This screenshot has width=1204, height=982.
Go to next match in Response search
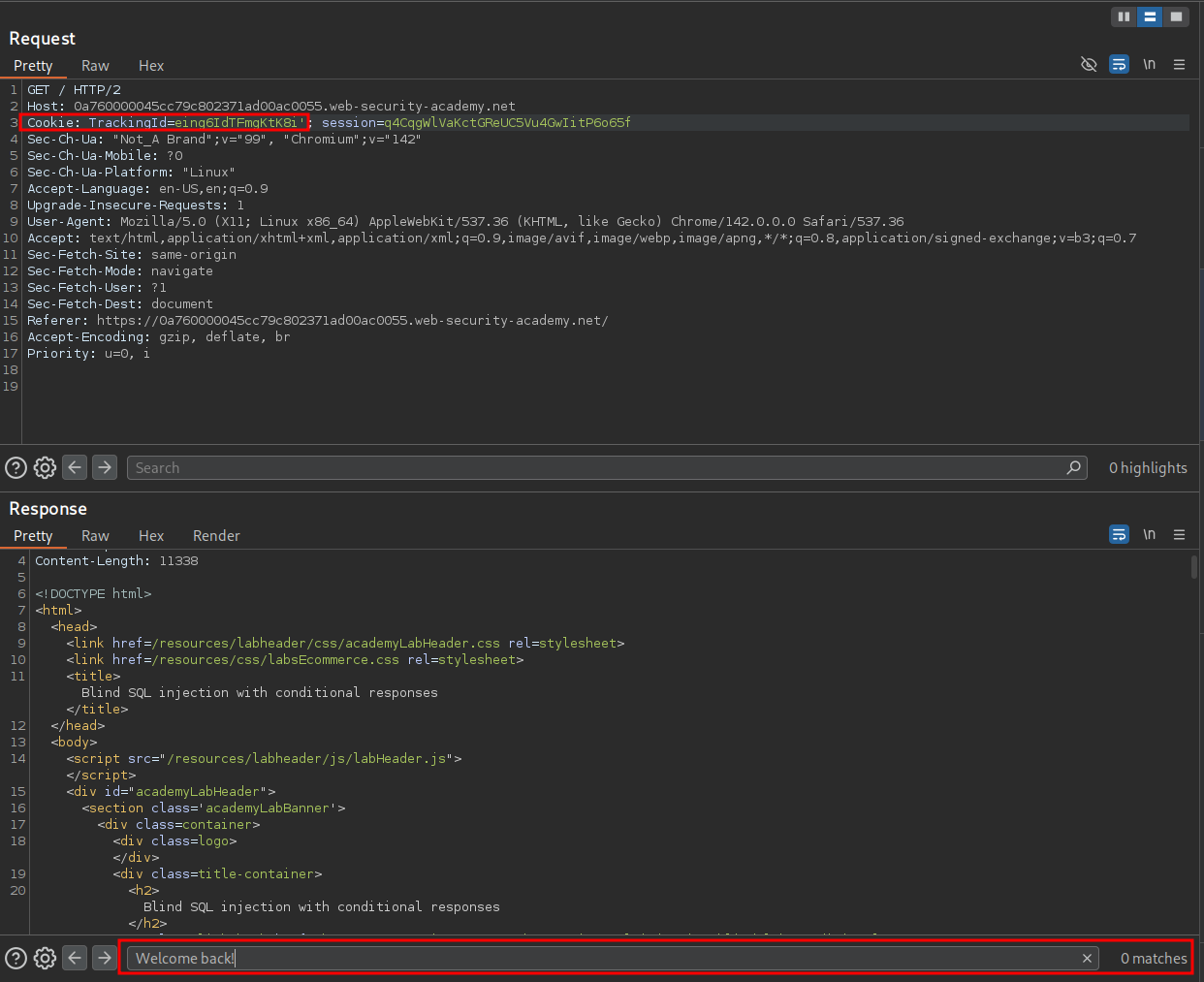pos(105,958)
